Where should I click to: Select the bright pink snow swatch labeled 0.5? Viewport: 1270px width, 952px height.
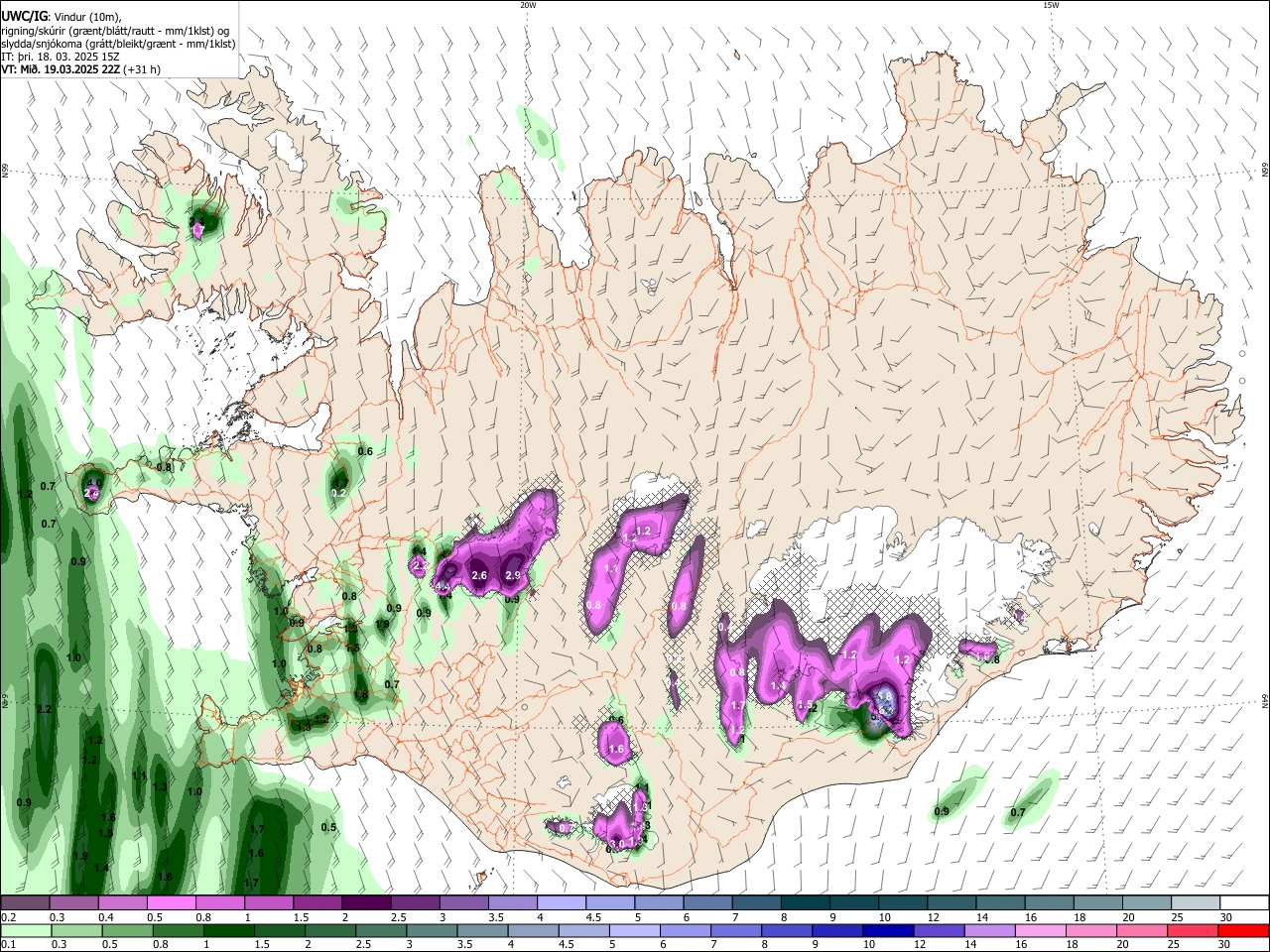point(171,903)
